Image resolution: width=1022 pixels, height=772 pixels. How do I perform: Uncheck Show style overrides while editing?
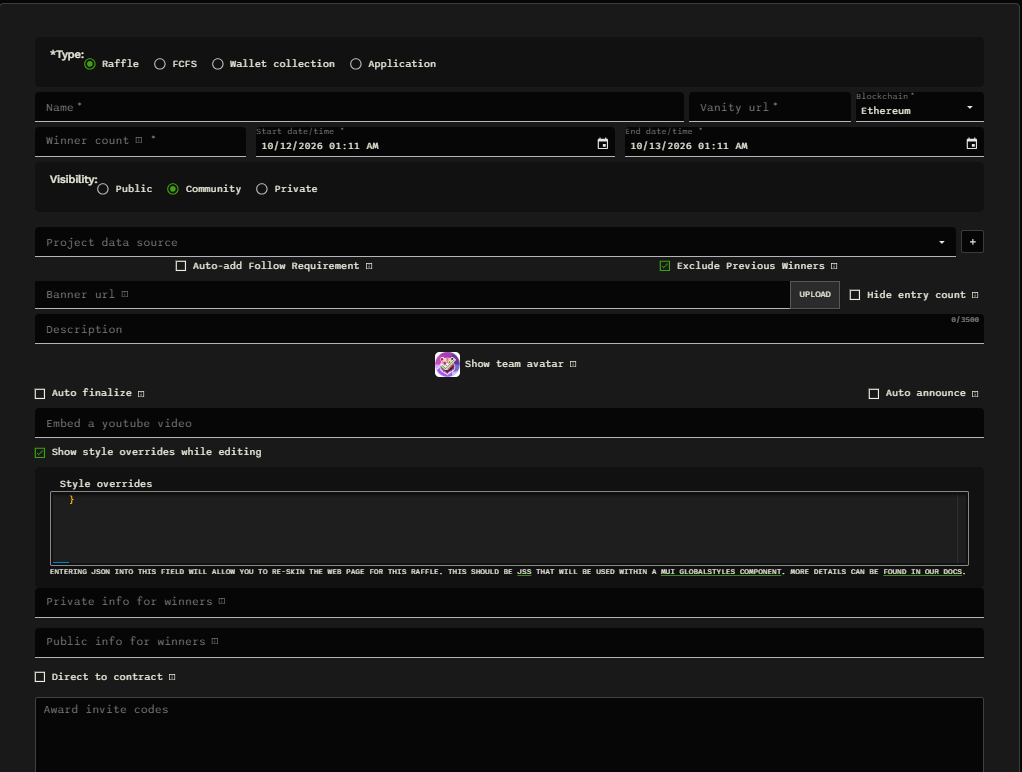pyautogui.click(x=40, y=453)
